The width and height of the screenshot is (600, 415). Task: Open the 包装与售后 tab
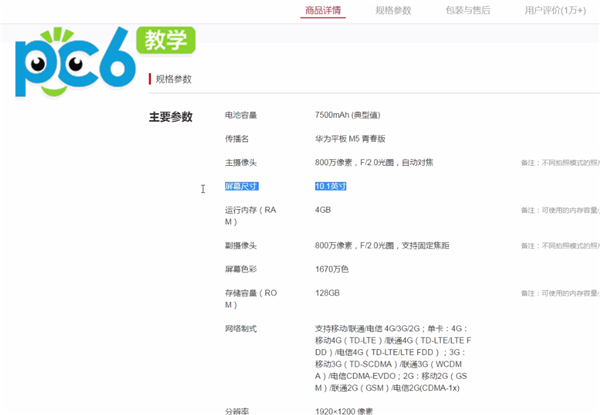point(468,10)
